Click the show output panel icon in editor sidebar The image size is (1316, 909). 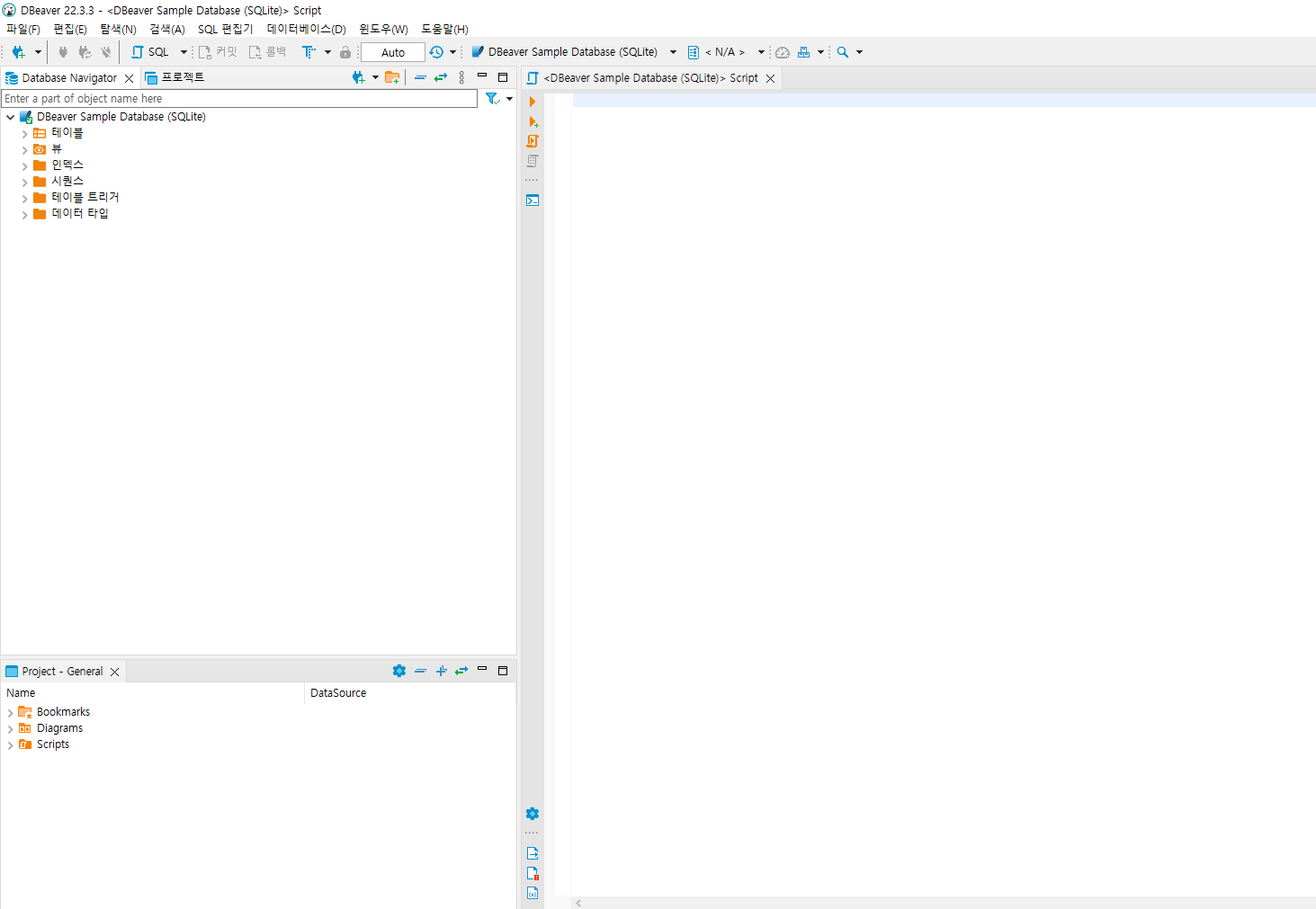(533, 853)
